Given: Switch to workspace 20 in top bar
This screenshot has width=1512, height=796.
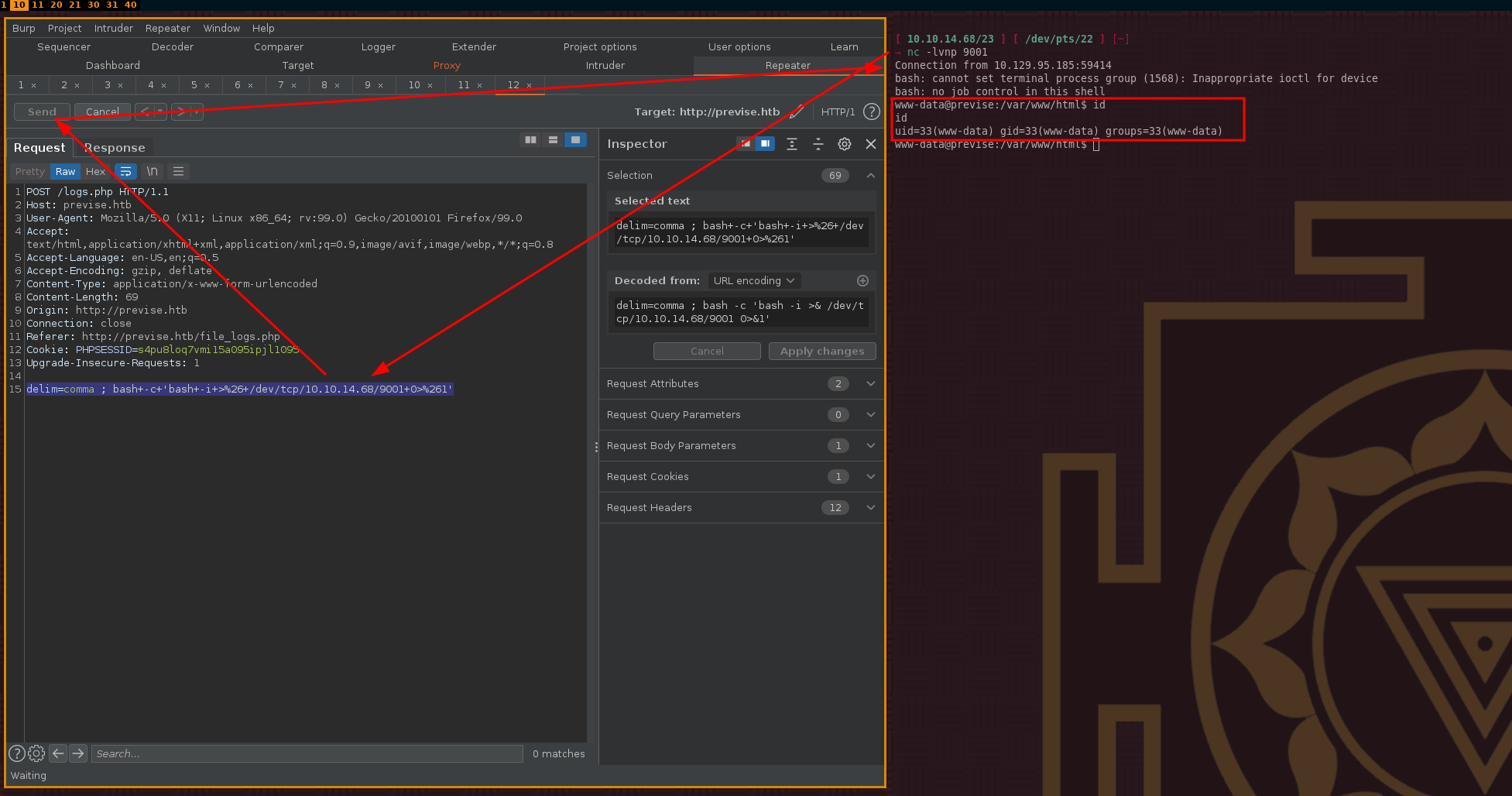Looking at the screenshot, I should [57, 5].
